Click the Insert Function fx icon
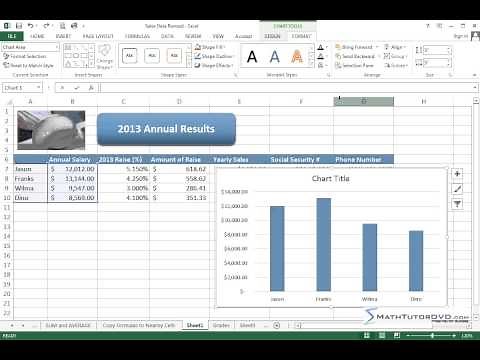 (91, 88)
